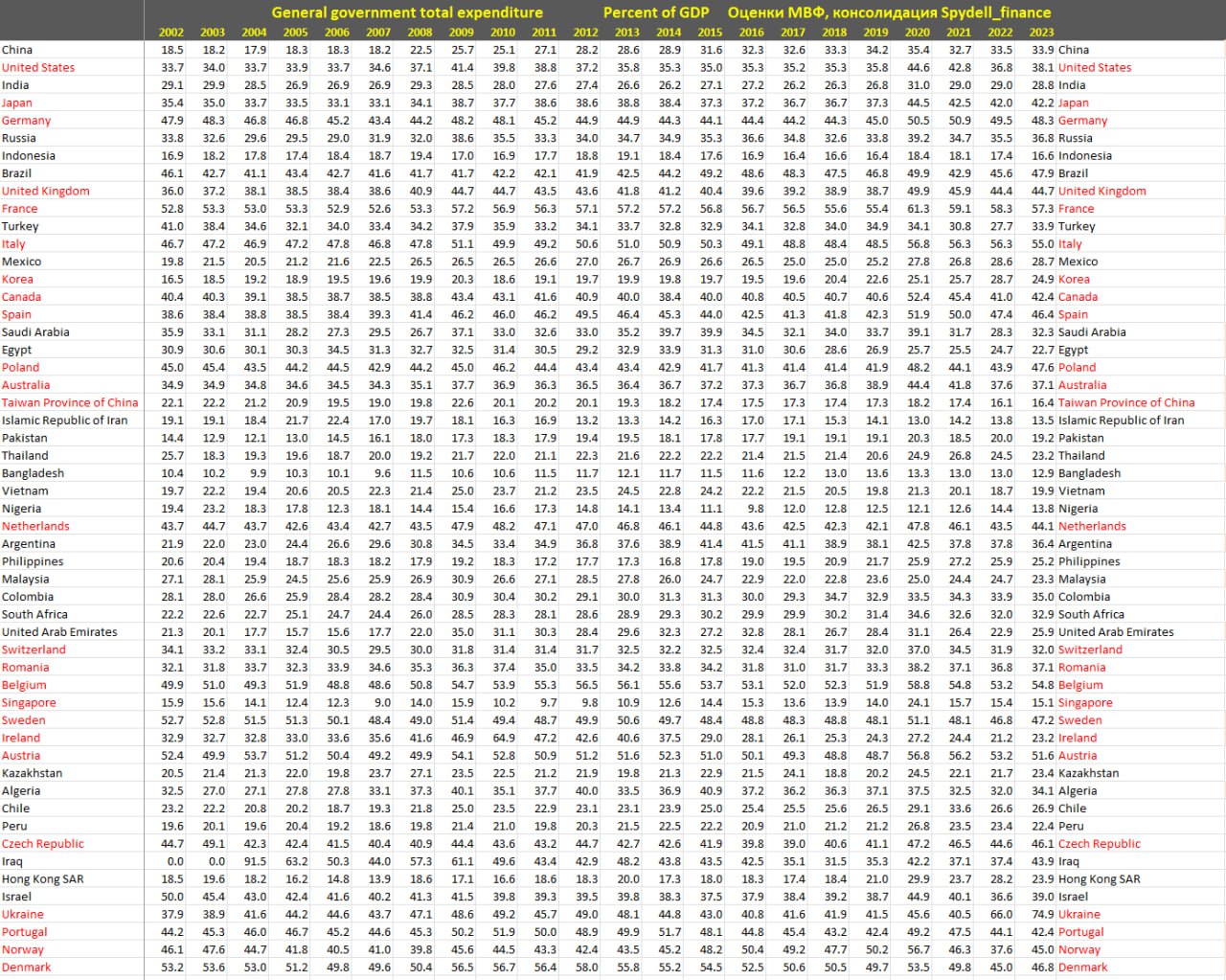Click Belgium's 2020 value 58.8
This screenshot has height=980, width=1226.
point(919,686)
